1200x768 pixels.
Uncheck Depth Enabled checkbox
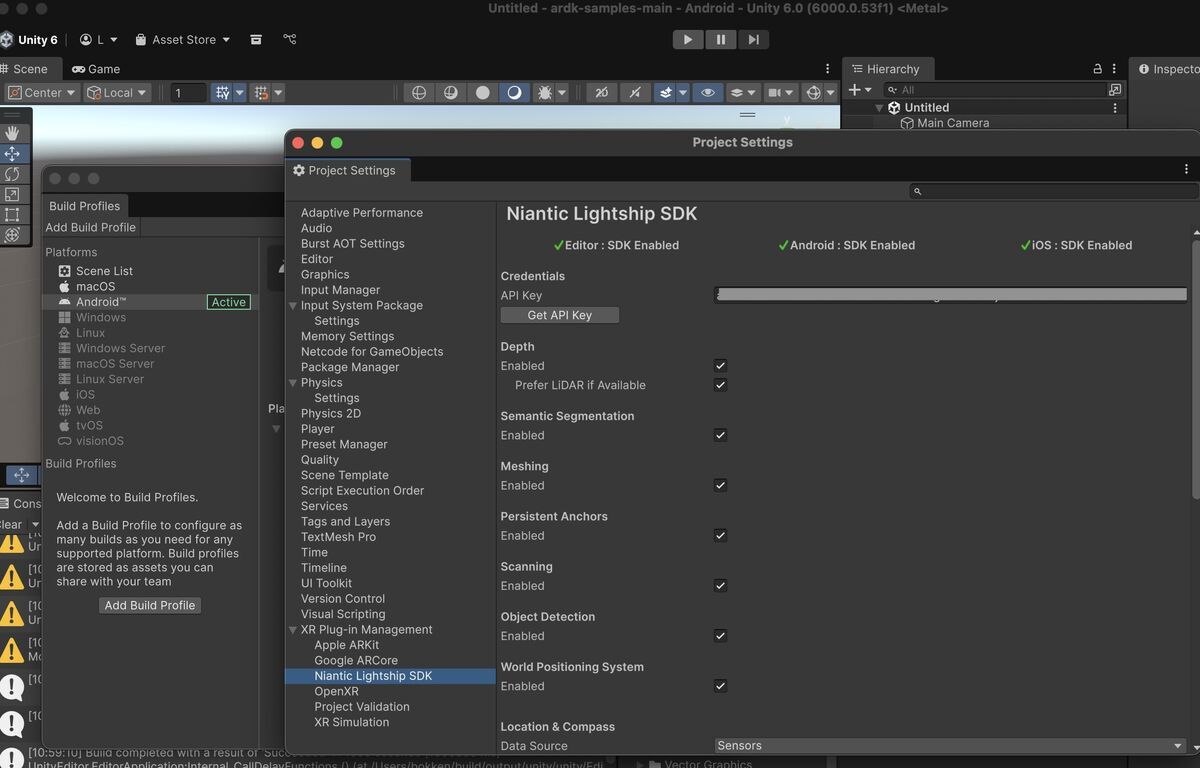[720, 366]
